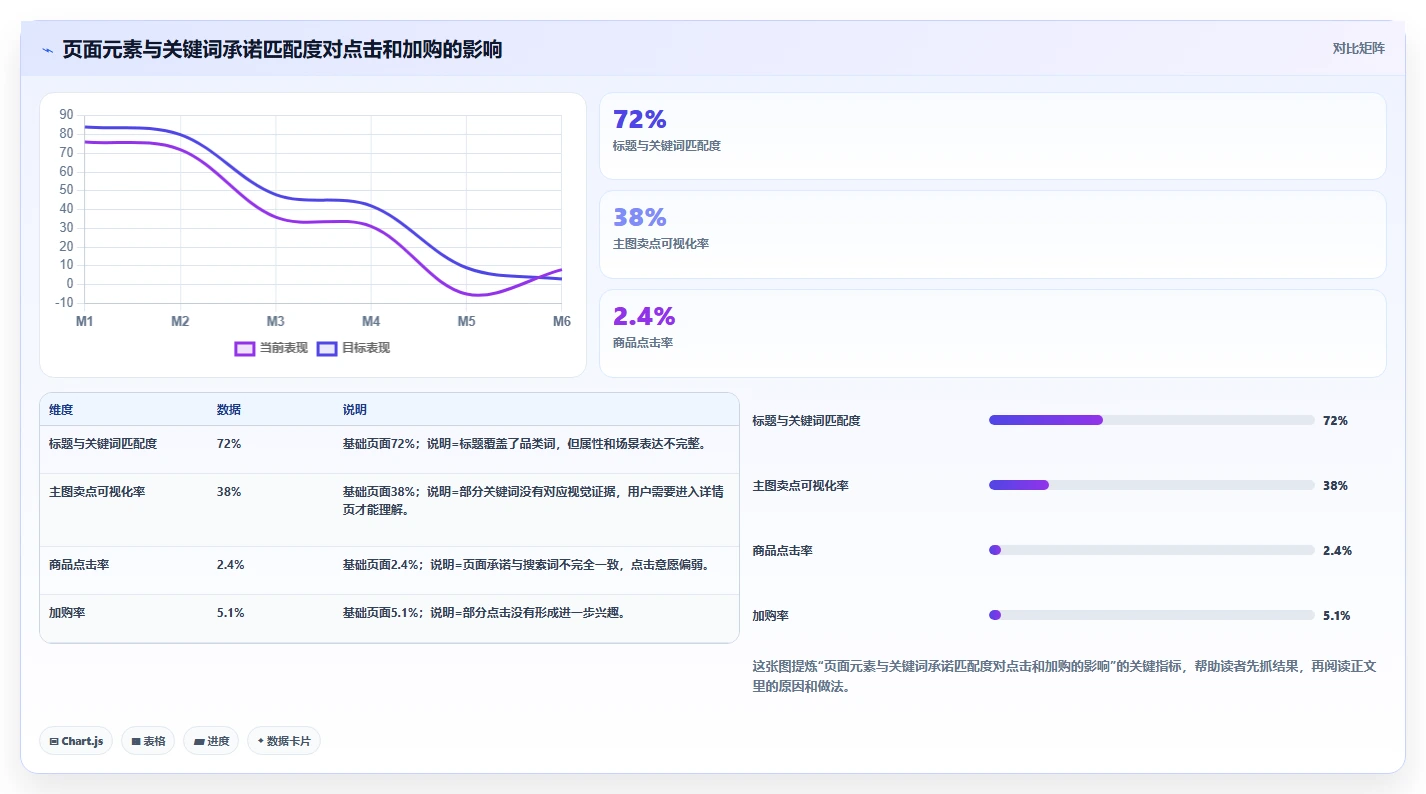Click the summary paragraph starting 这张图提炼
The height and width of the screenshot is (794, 1426).
tap(1064, 676)
